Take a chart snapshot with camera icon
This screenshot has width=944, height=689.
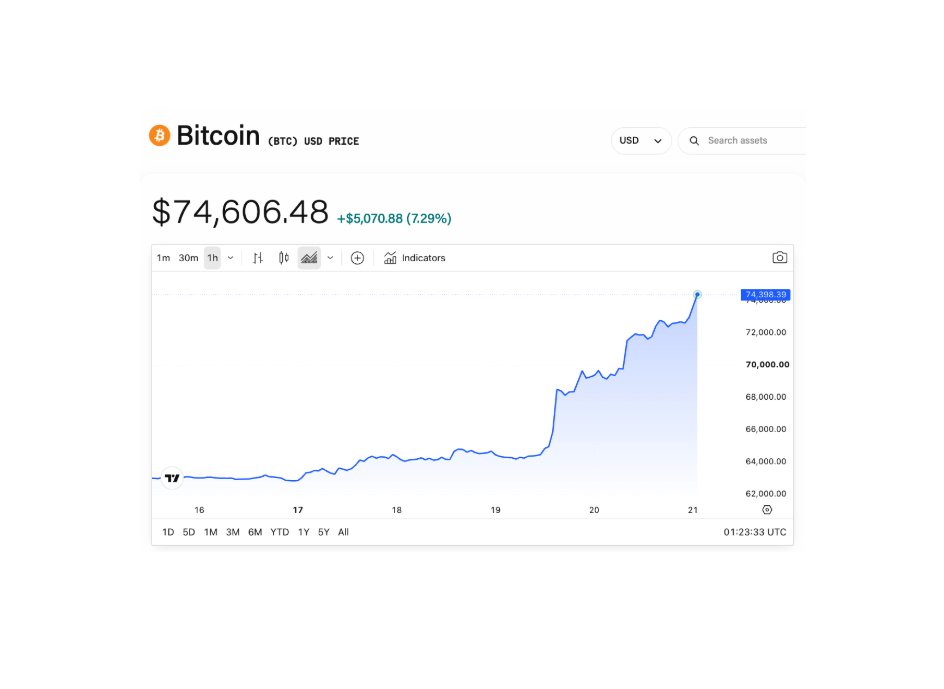pos(780,258)
